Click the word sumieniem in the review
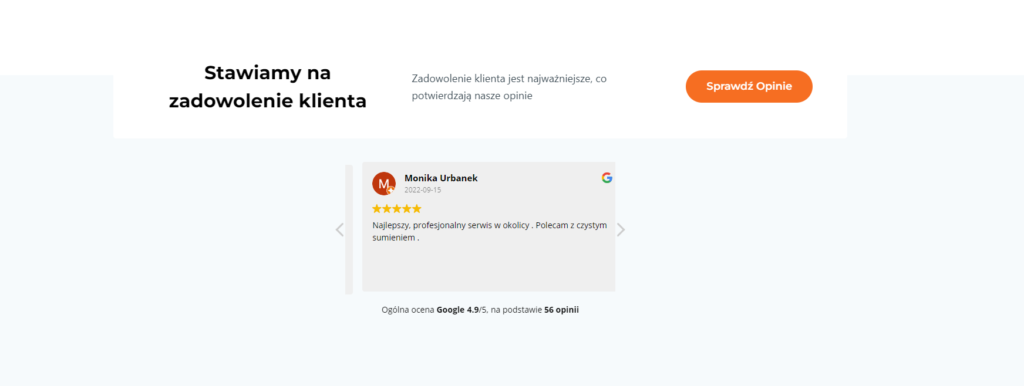Screen dimensions: 1024x386 click(x=394, y=238)
